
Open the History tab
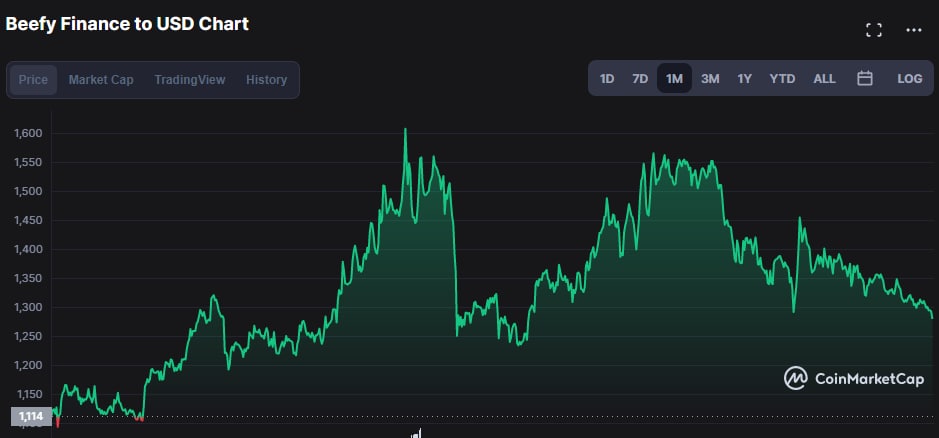pos(266,80)
